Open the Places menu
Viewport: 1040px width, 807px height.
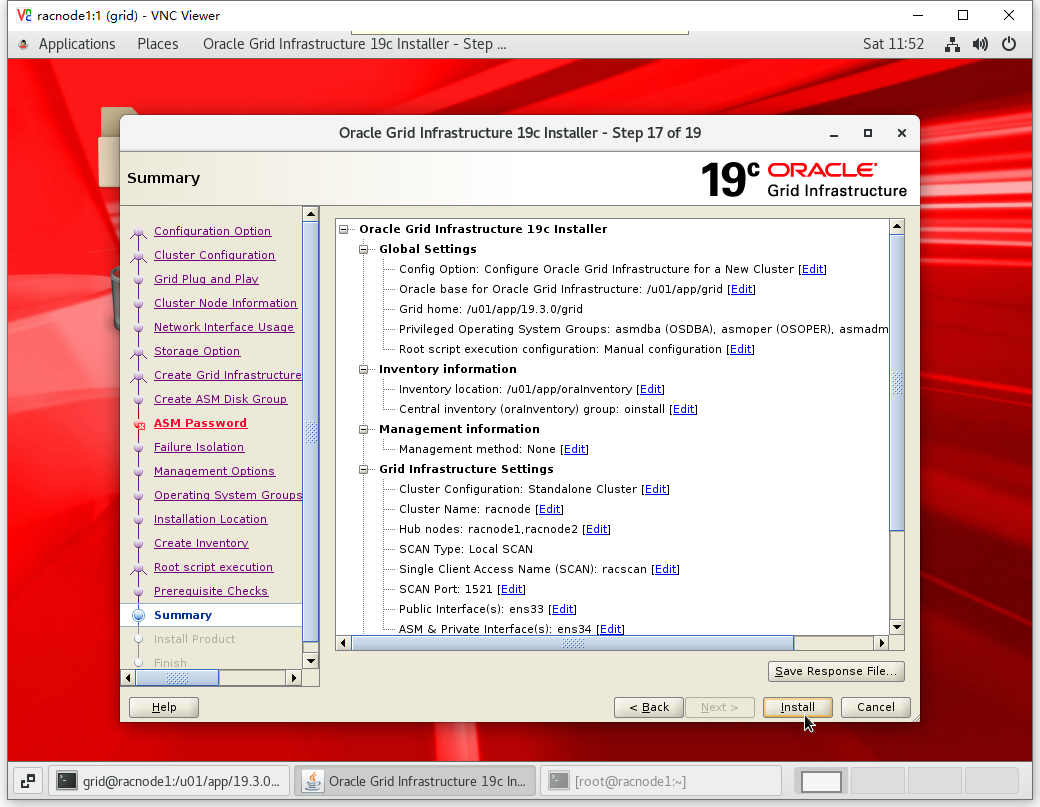point(158,44)
